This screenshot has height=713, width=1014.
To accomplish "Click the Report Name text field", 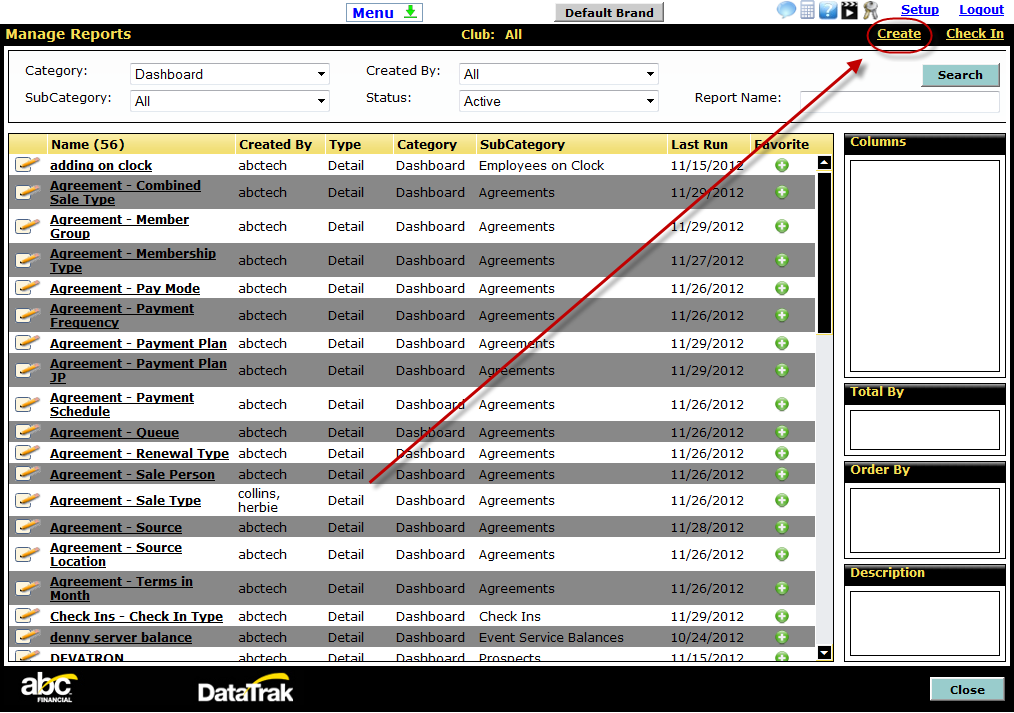I will (899, 101).
